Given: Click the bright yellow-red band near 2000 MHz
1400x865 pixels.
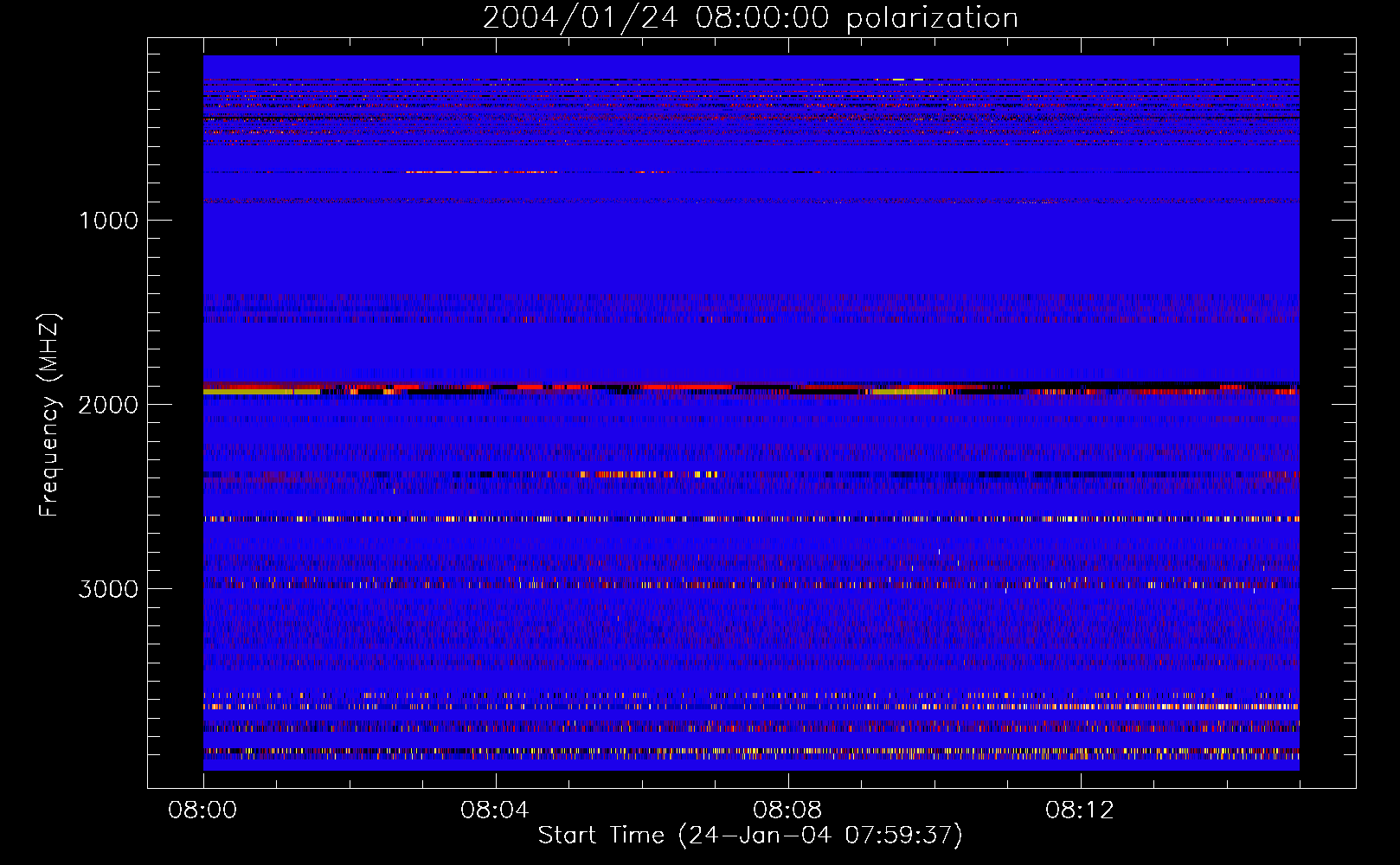Looking at the screenshot, I should 751,389.
